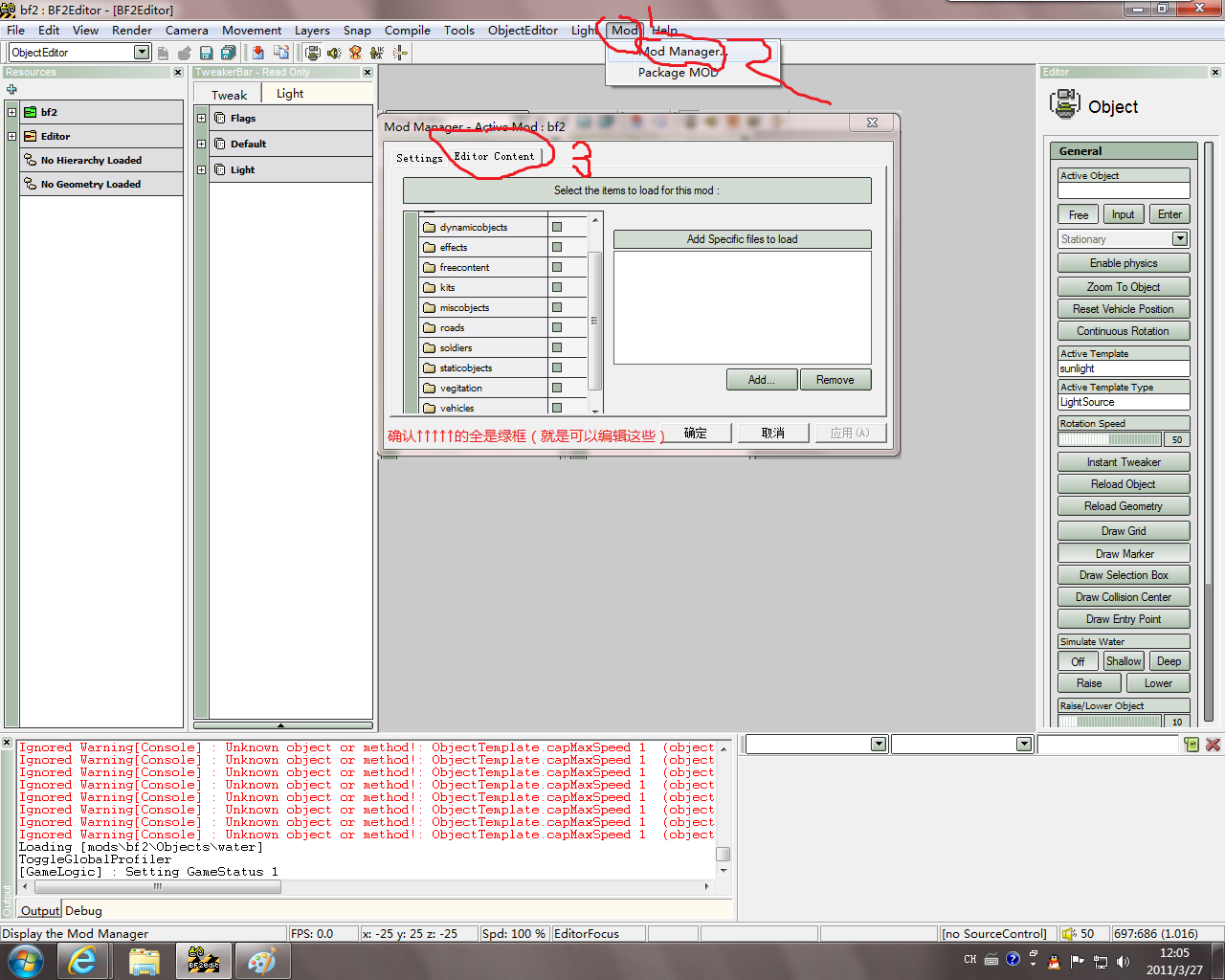Click the Save All multiple-floppy icon
The height and width of the screenshot is (980, 1225).
click(x=228, y=53)
